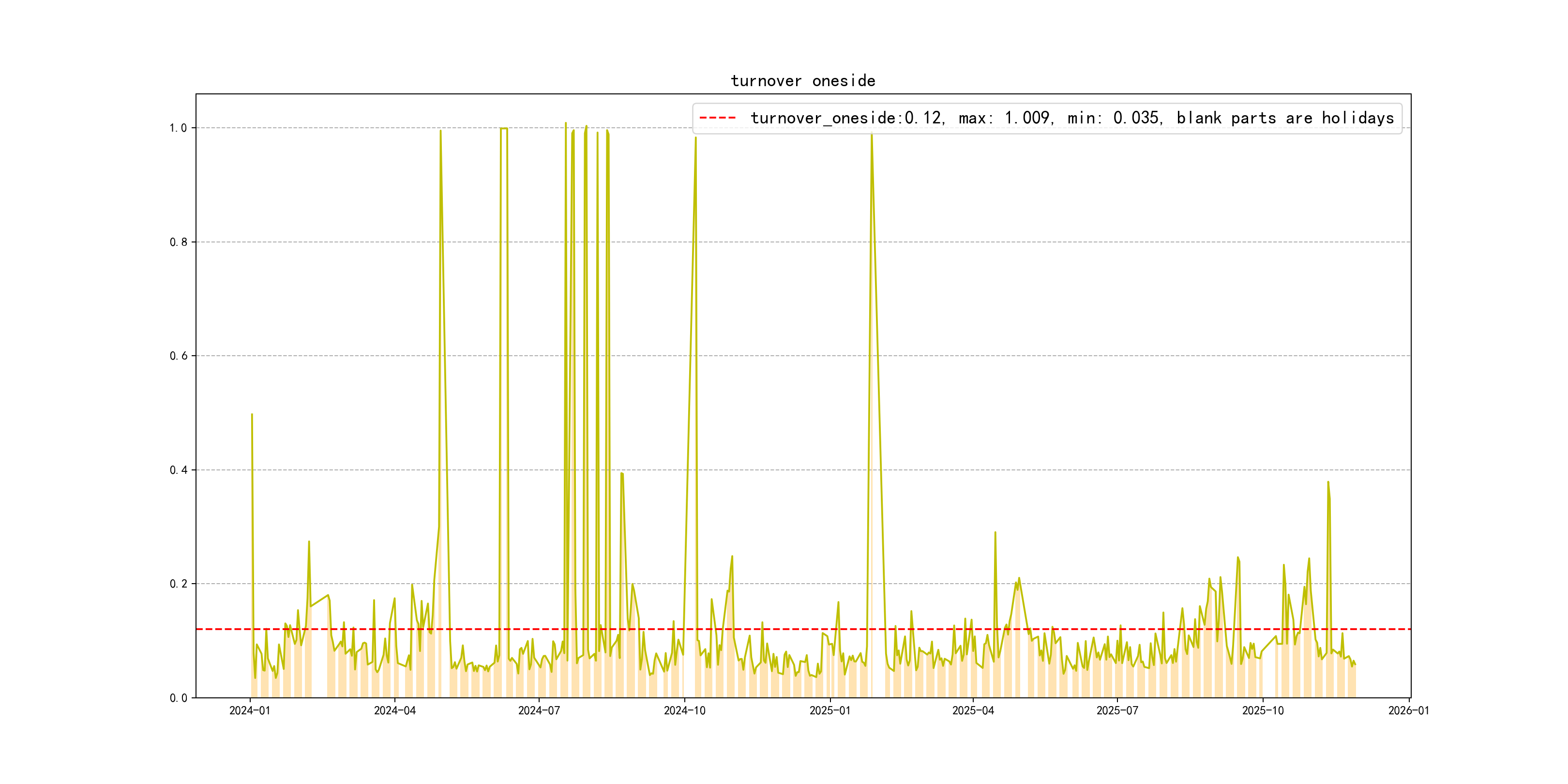Select the 2024-07 x-axis tick label

(539, 711)
